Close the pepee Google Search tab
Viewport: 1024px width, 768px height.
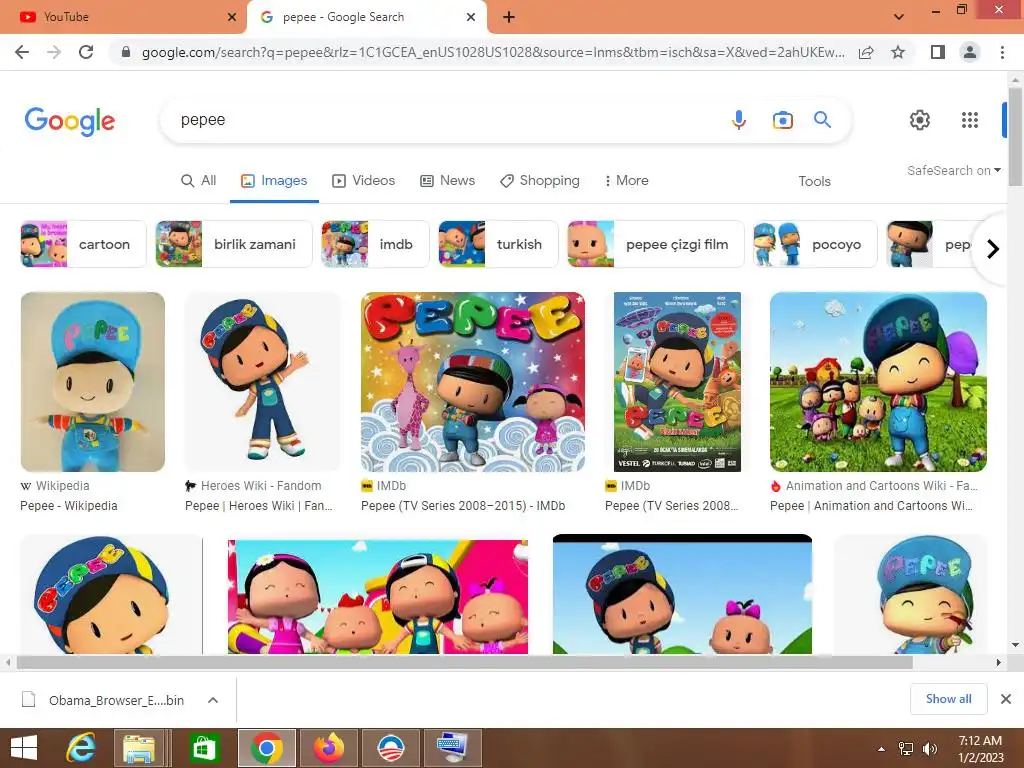point(471,17)
